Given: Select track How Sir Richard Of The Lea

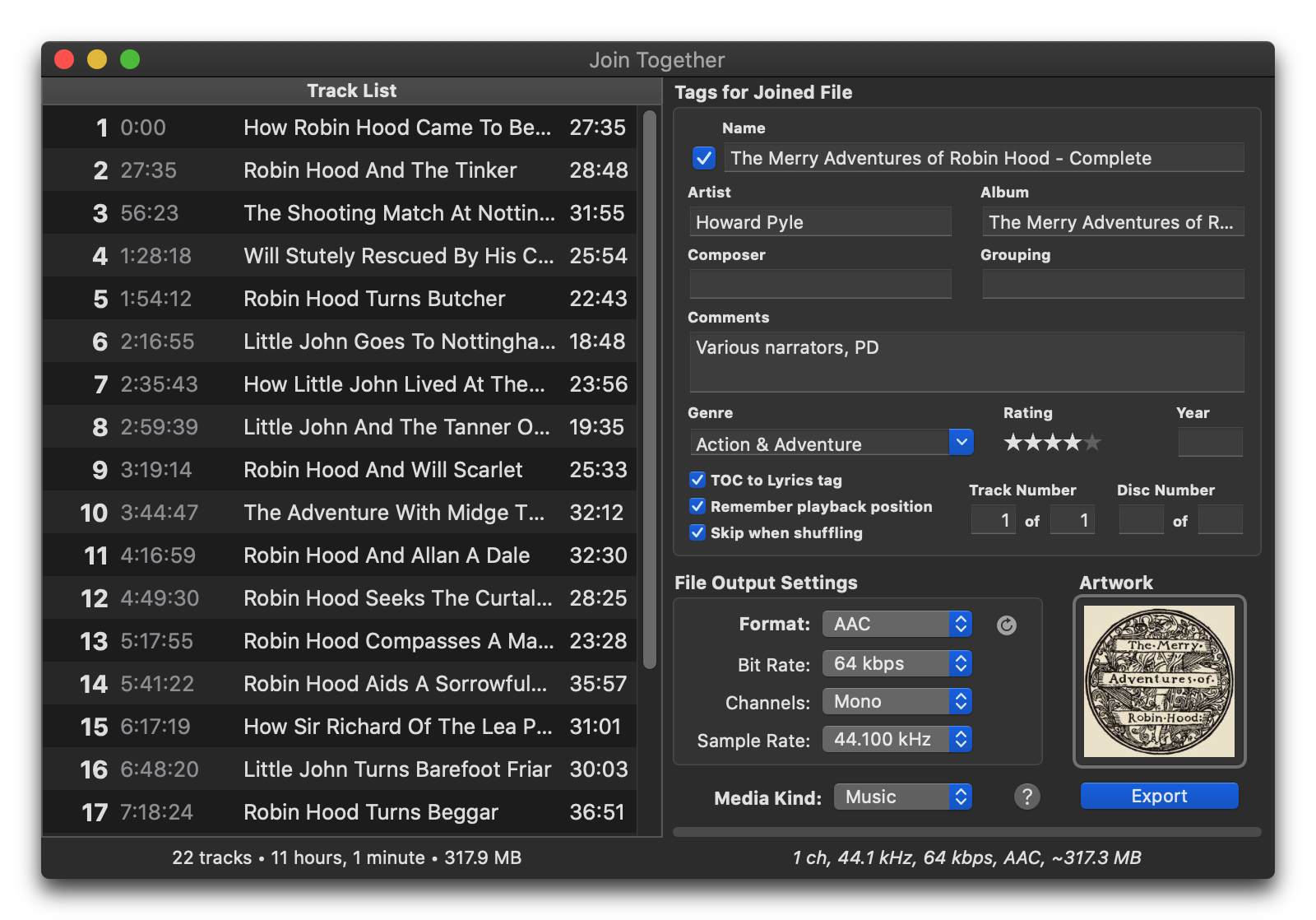Looking at the screenshot, I should click(340, 726).
